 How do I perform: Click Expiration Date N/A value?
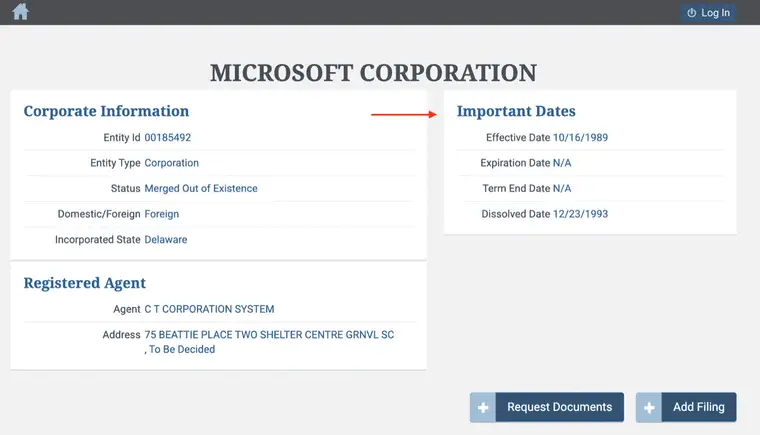(x=562, y=163)
